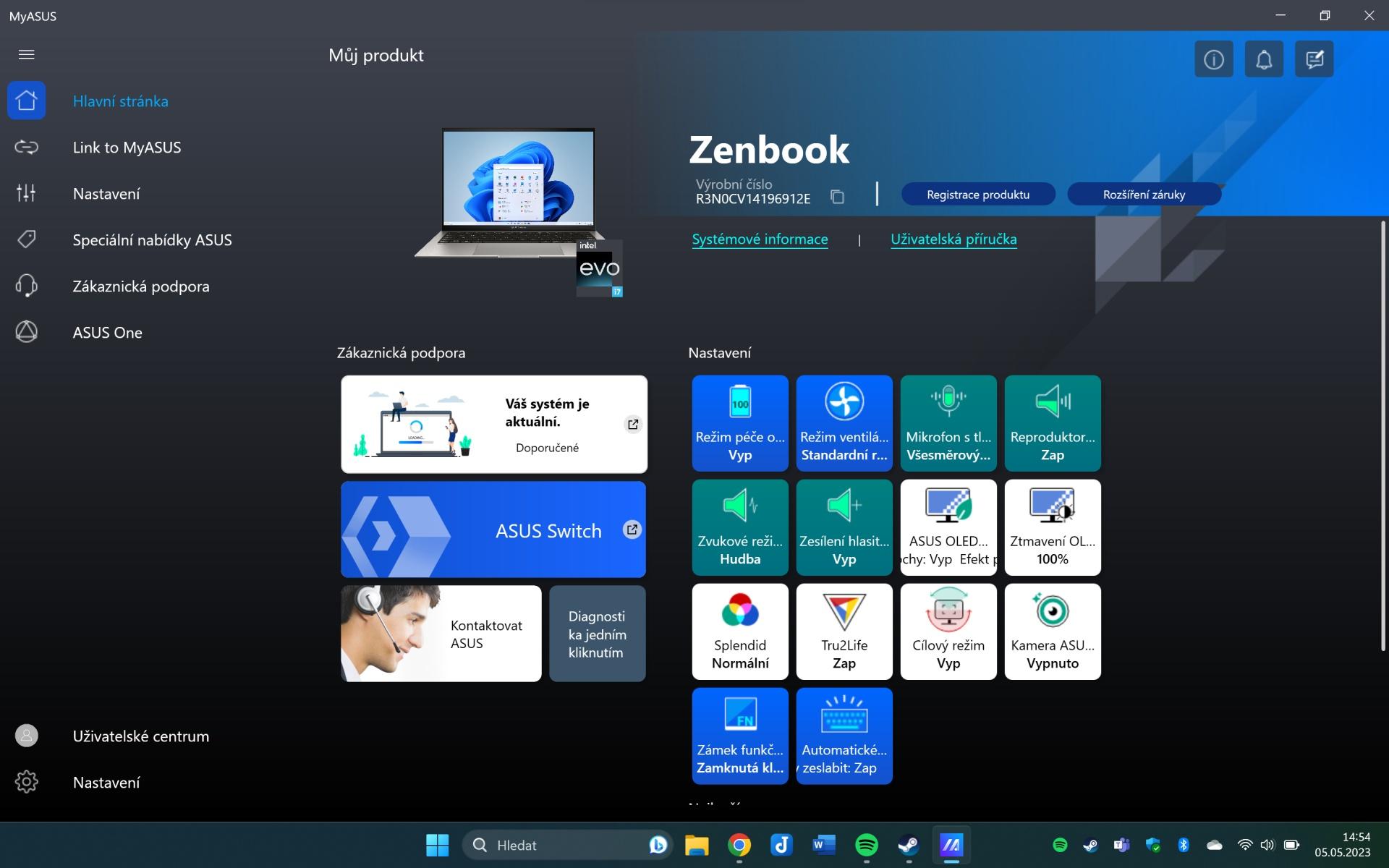Open ASUS One section
Viewport: 1389px width, 868px height.
pos(107,333)
